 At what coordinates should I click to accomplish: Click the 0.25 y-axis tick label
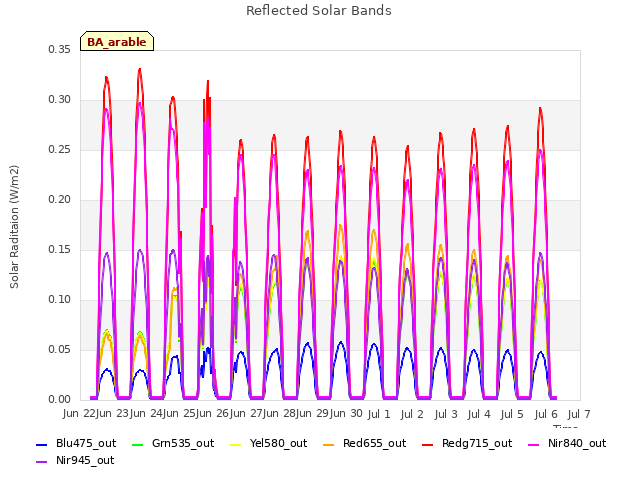(x=59, y=149)
